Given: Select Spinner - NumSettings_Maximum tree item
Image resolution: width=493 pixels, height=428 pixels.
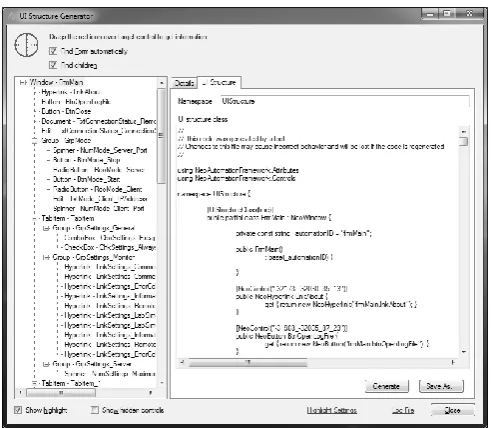Looking at the screenshot, I should (110, 374).
